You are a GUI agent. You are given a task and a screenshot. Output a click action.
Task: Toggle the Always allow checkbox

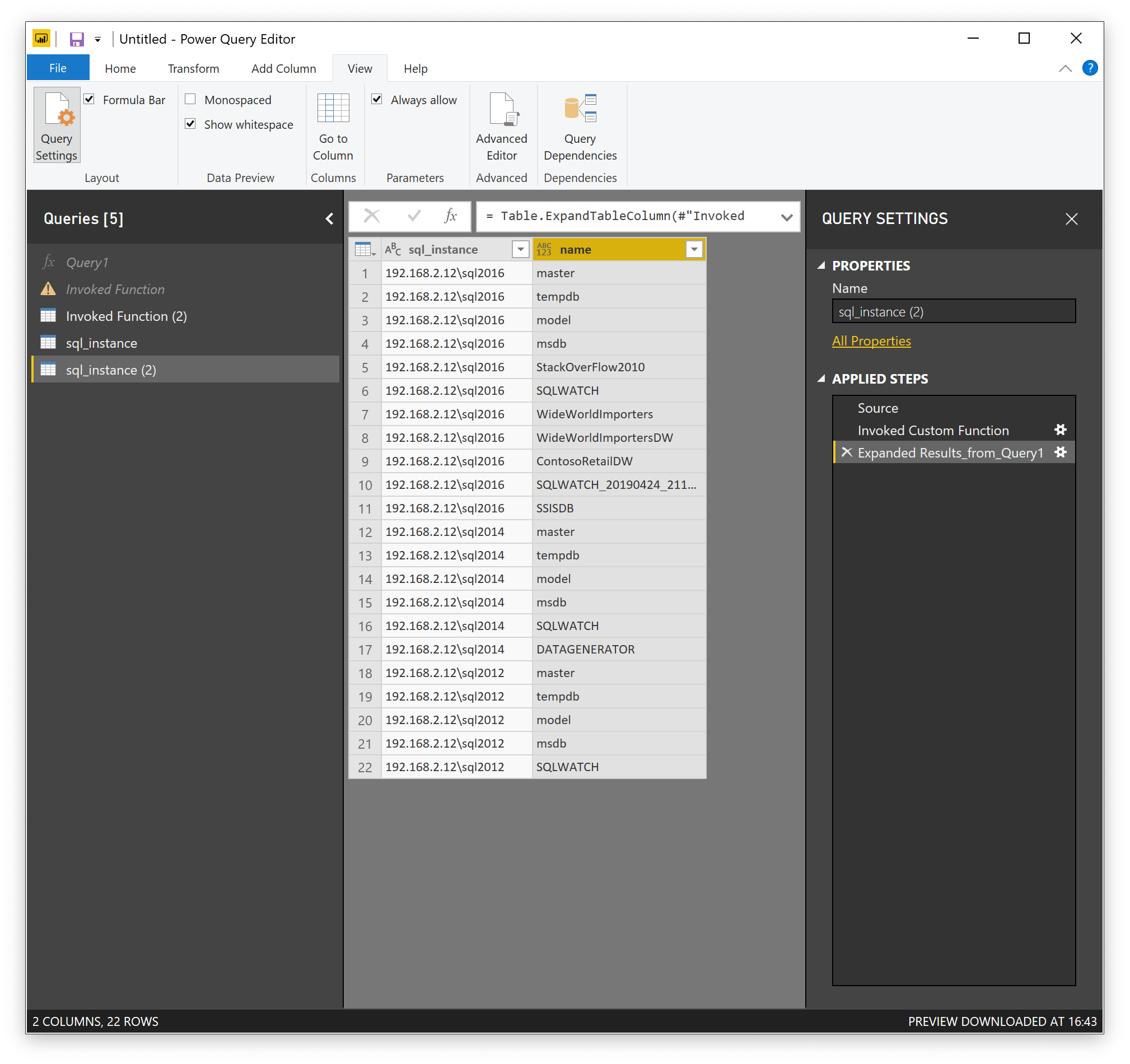point(376,100)
